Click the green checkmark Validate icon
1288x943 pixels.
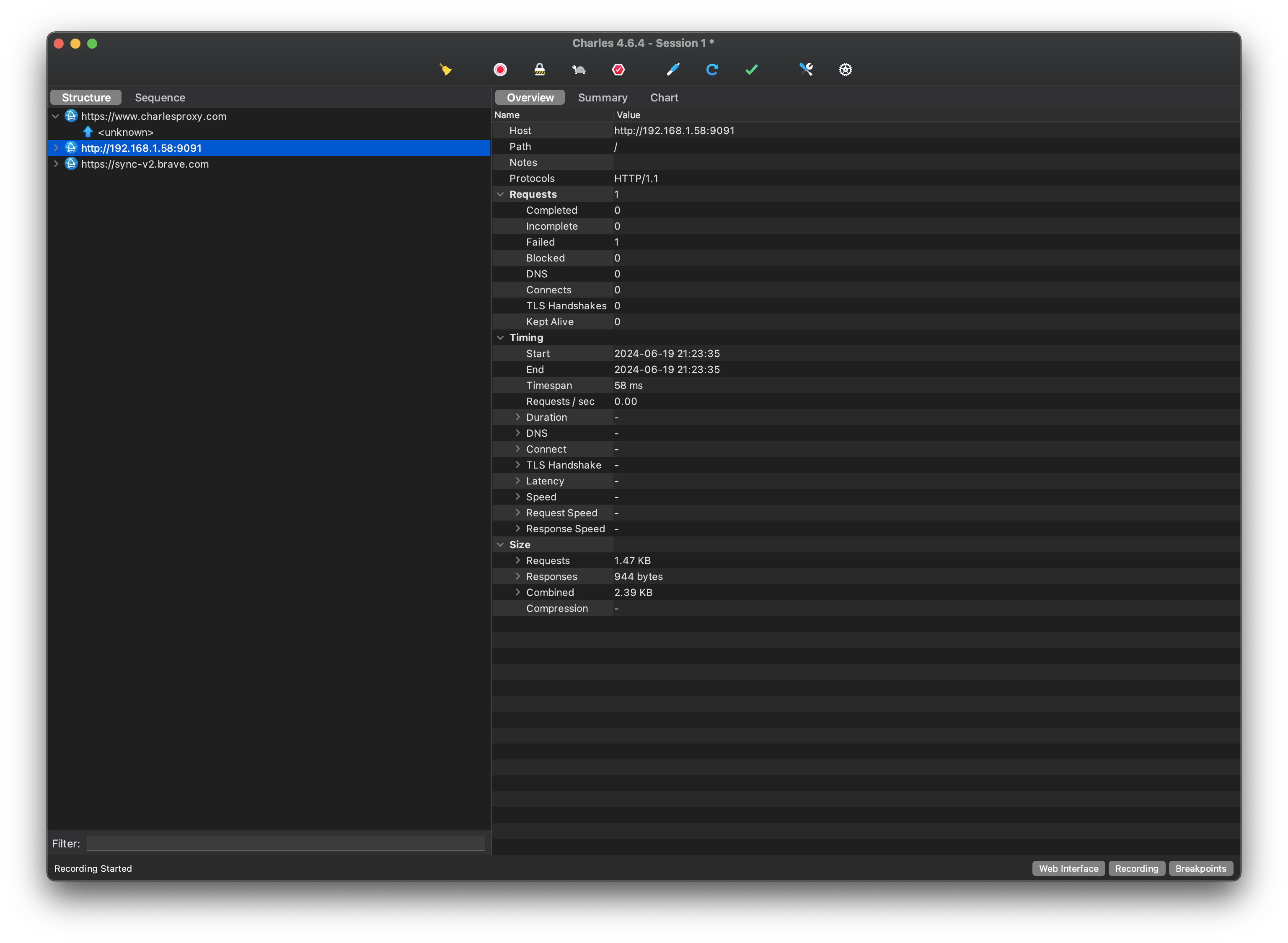752,70
